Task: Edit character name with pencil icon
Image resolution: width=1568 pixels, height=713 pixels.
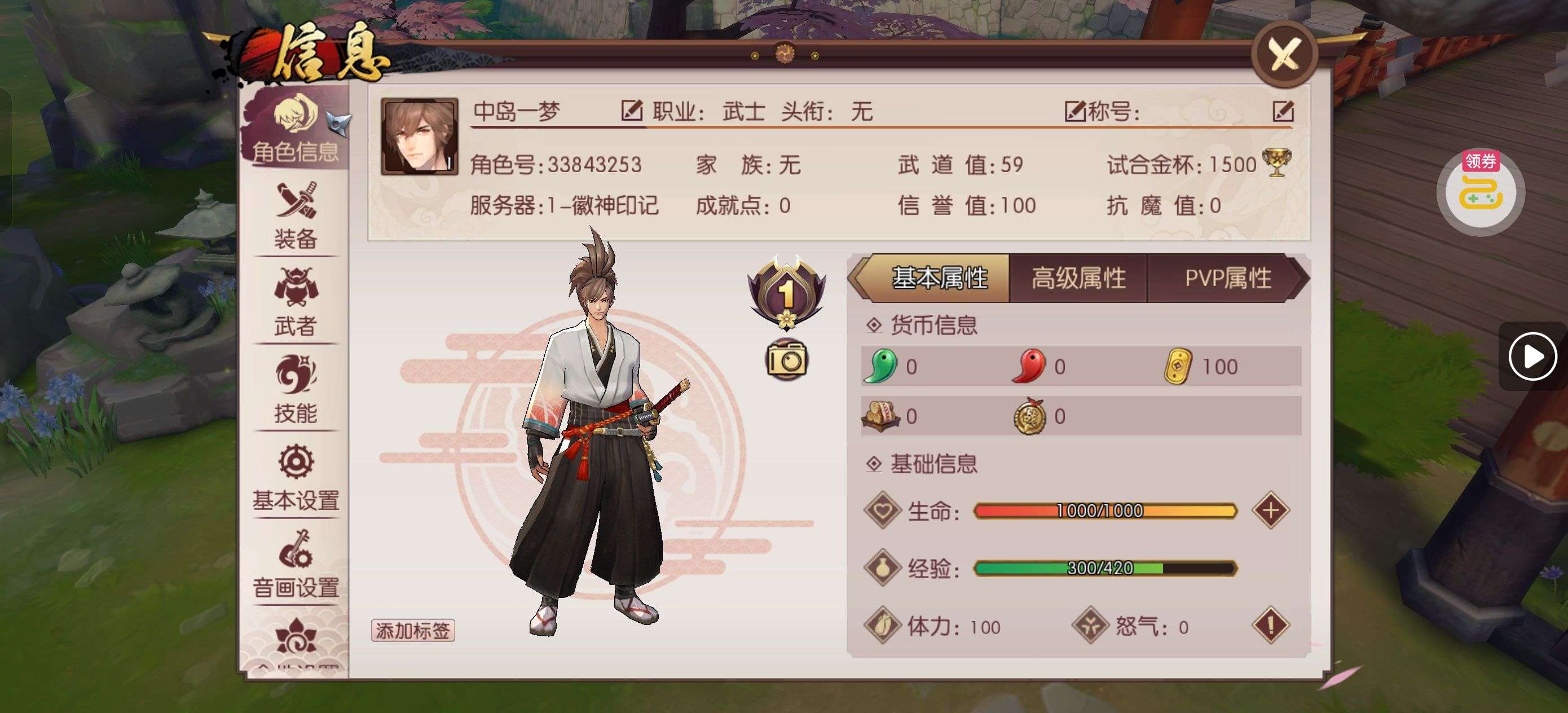Action: point(632,111)
